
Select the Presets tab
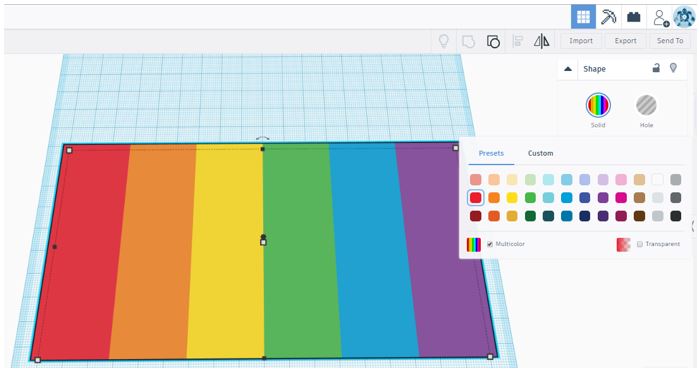(x=491, y=153)
